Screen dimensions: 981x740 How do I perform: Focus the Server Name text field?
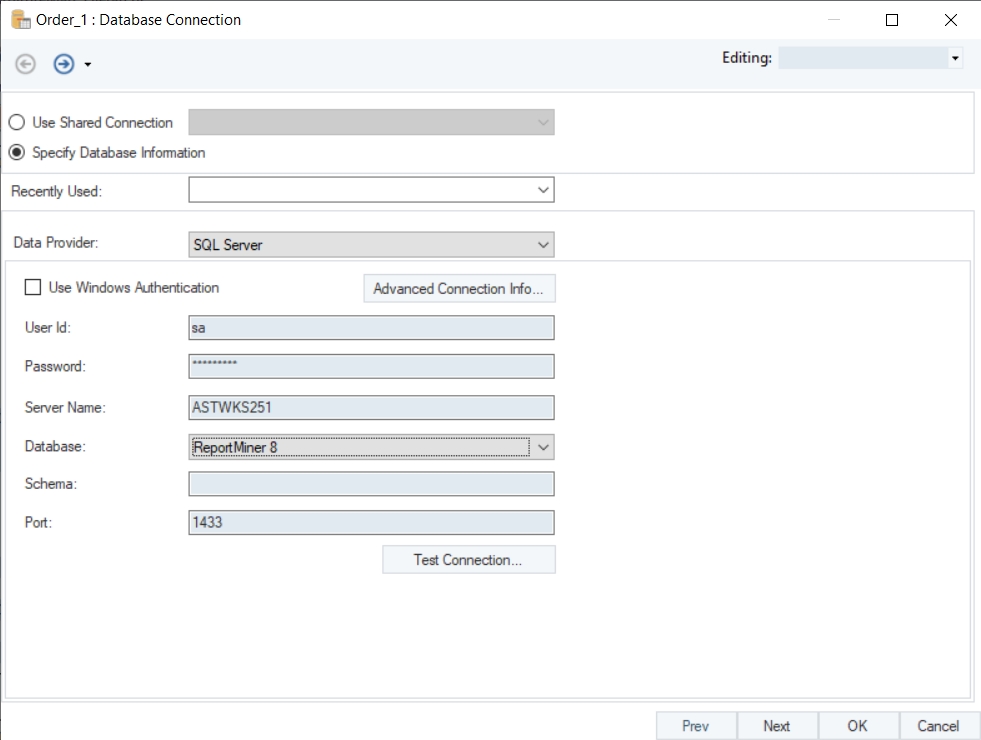tap(371, 407)
